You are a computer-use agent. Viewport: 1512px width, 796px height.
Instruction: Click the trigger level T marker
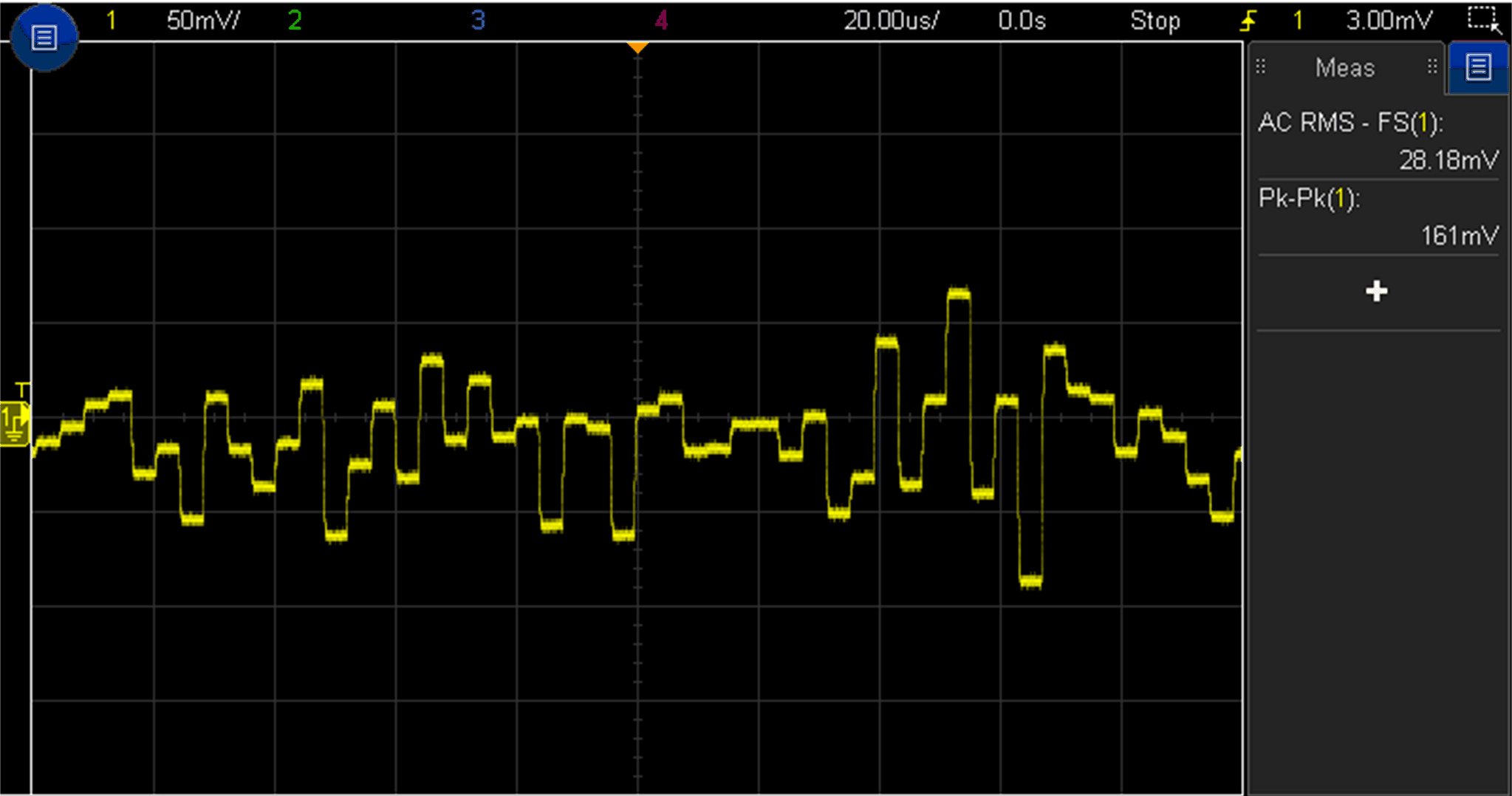click(x=23, y=390)
